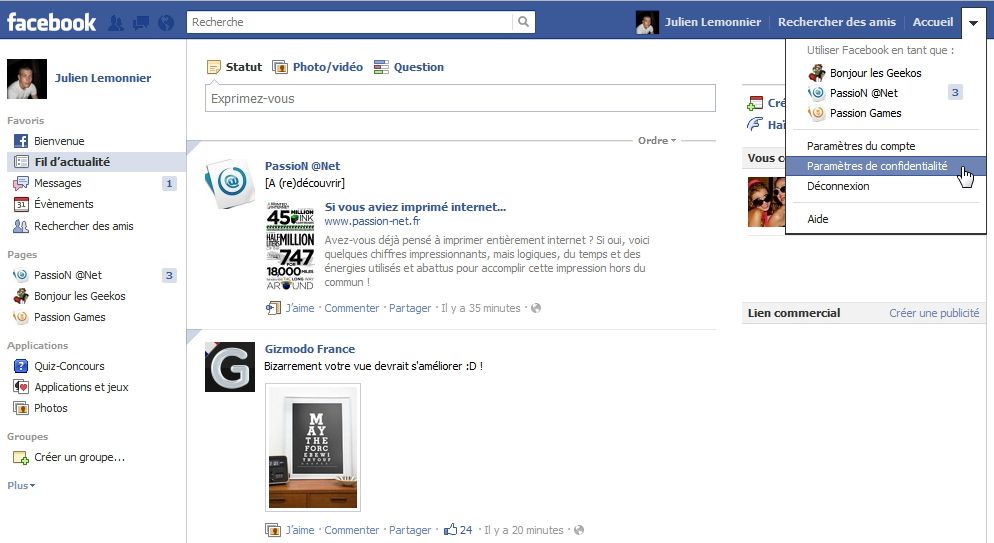Viewport: 994px width, 543px height.
Task: Click top bar profile thumbnail of Julien
Action: [647, 23]
